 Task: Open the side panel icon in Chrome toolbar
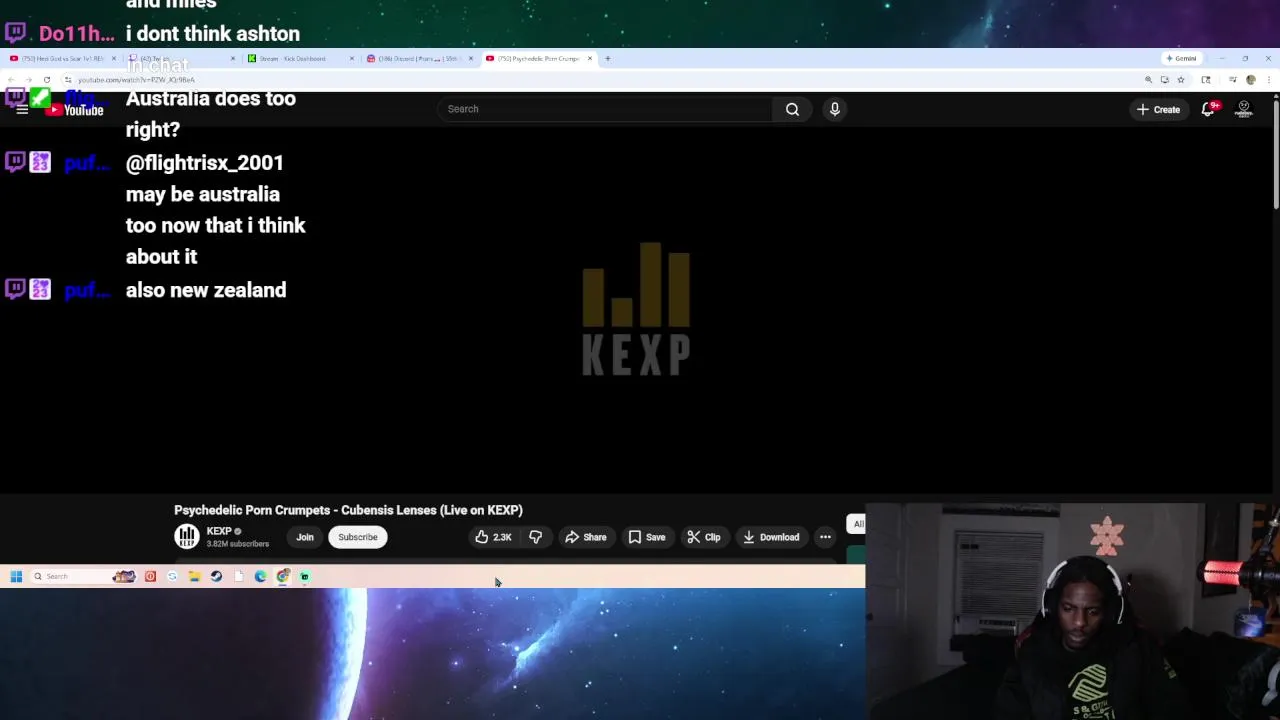tap(1206, 80)
